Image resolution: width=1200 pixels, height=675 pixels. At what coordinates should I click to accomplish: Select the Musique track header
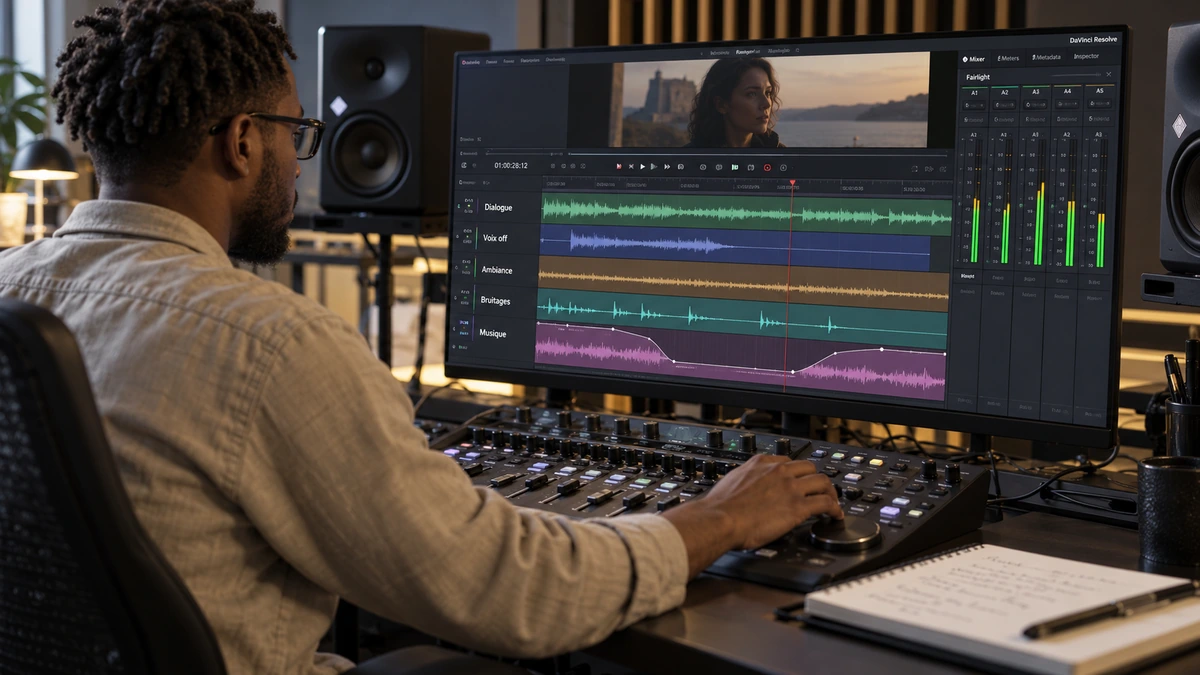[x=492, y=333]
